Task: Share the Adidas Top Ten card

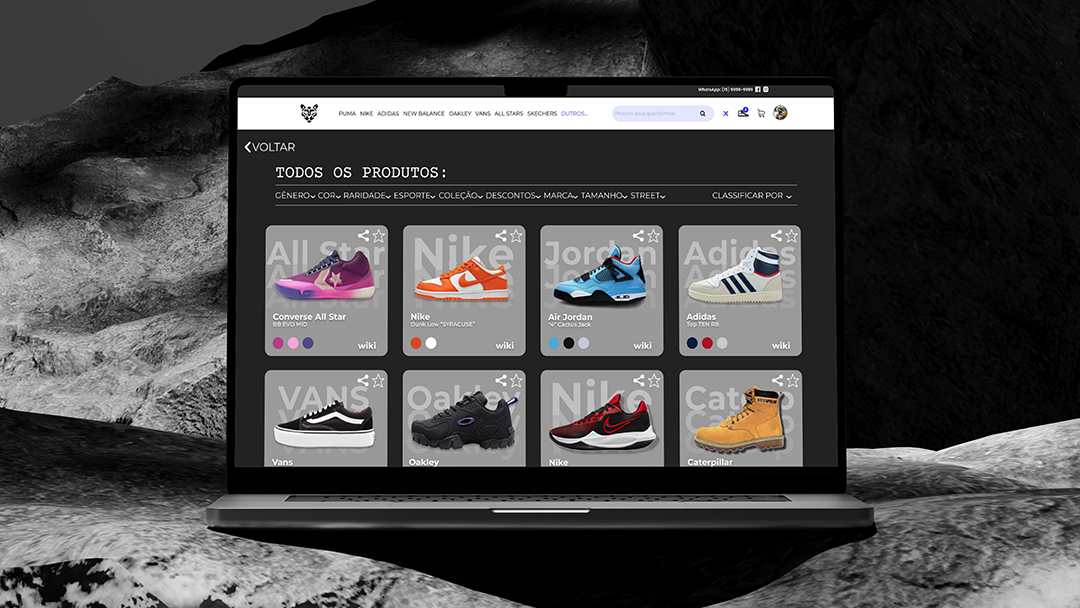Action: click(776, 235)
